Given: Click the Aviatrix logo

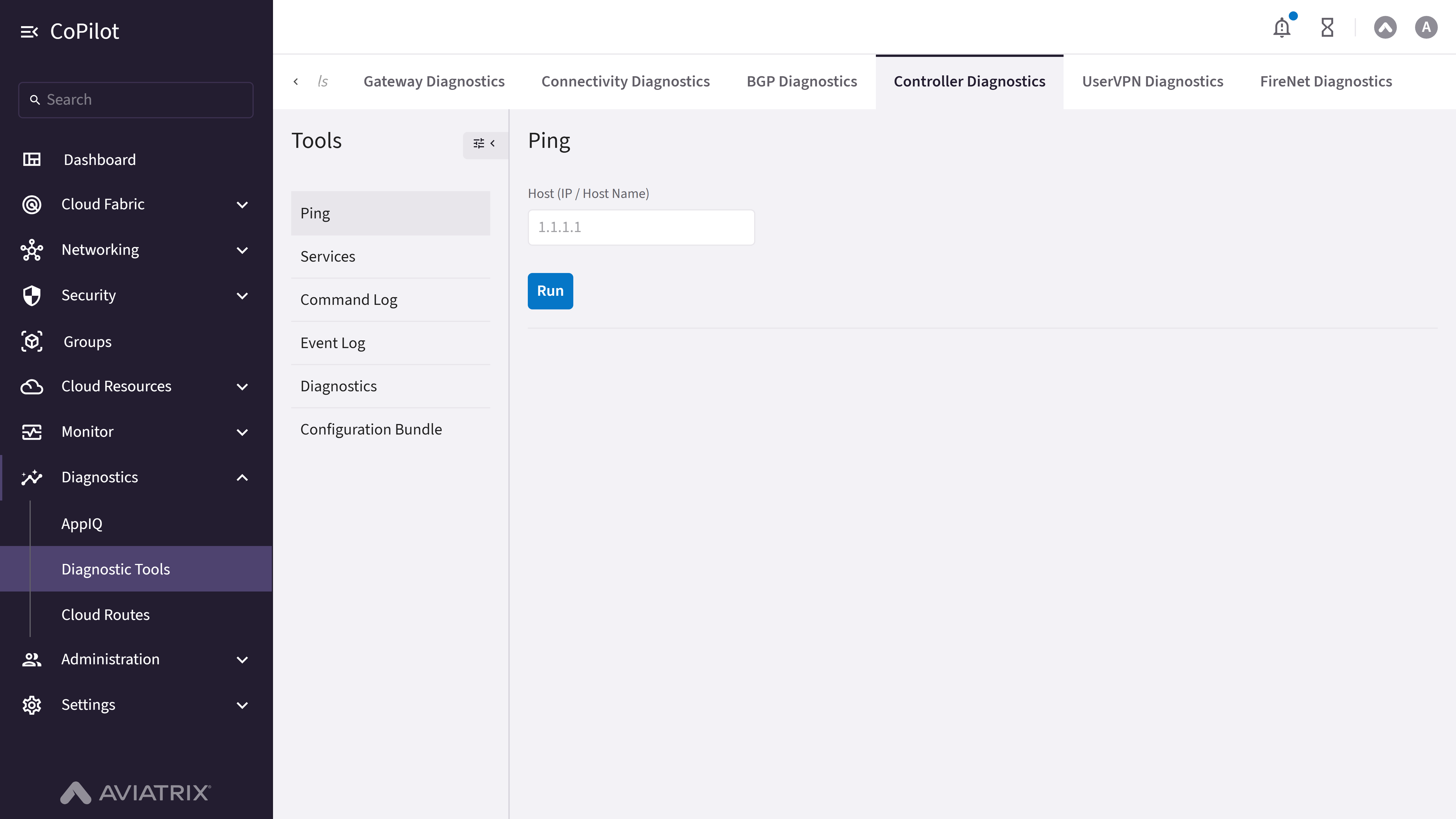Looking at the screenshot, I should click(136, 793).
